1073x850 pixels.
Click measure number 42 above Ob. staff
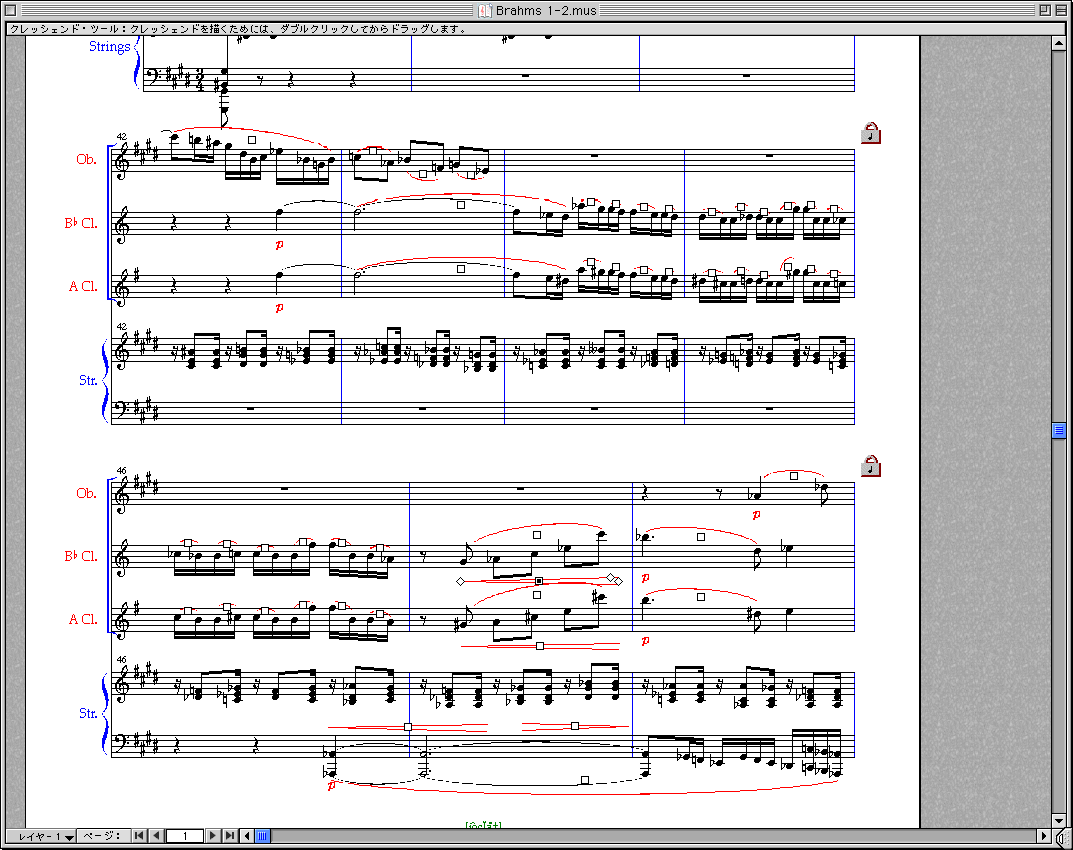coord(122,137)
